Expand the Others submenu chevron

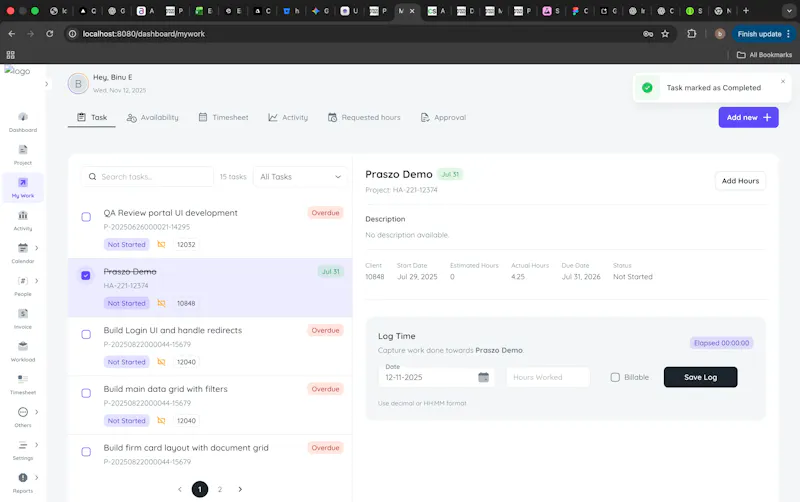pyautogui.click(x=37, y=412)
